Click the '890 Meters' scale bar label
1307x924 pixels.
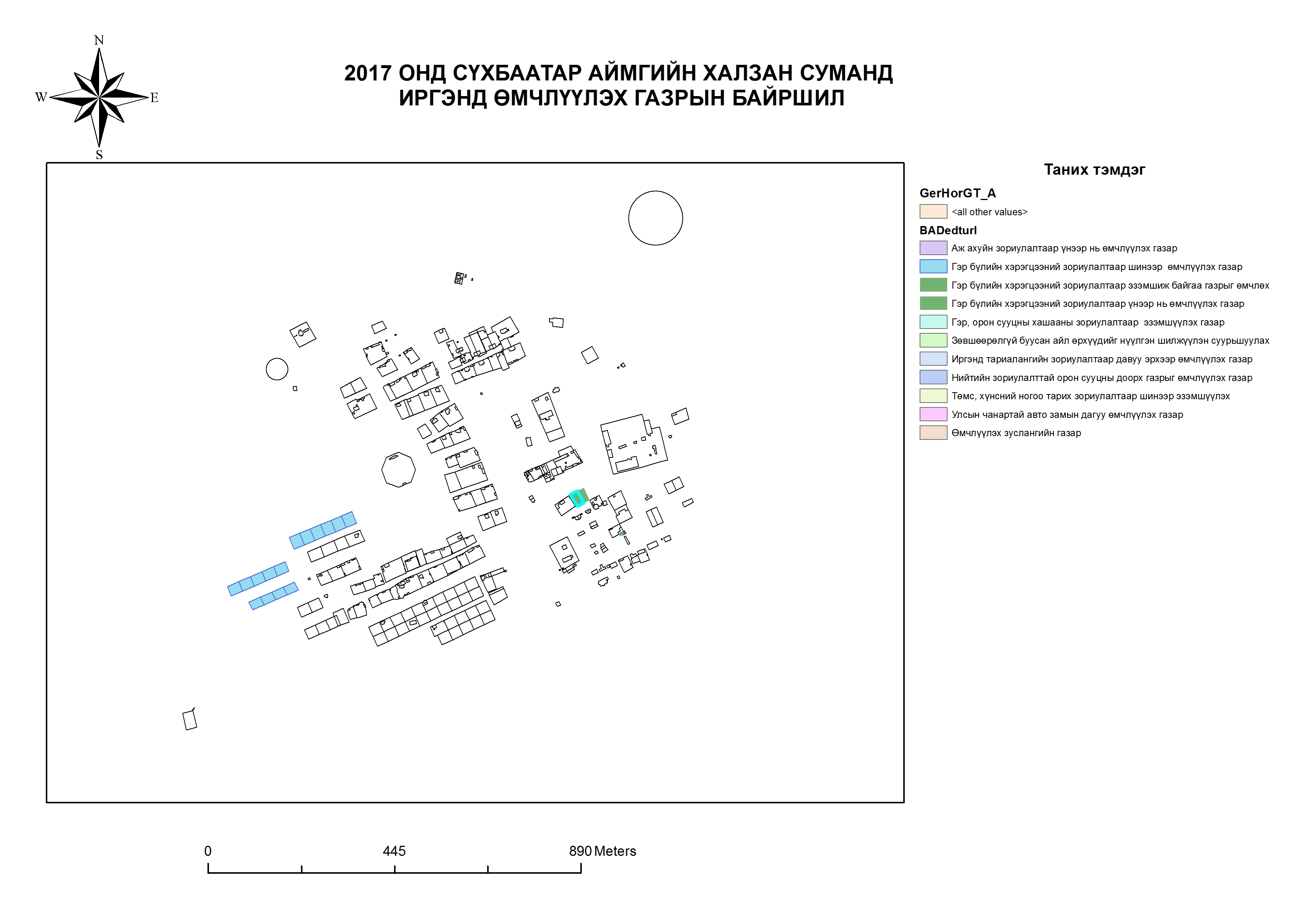(x=602, y=851)
